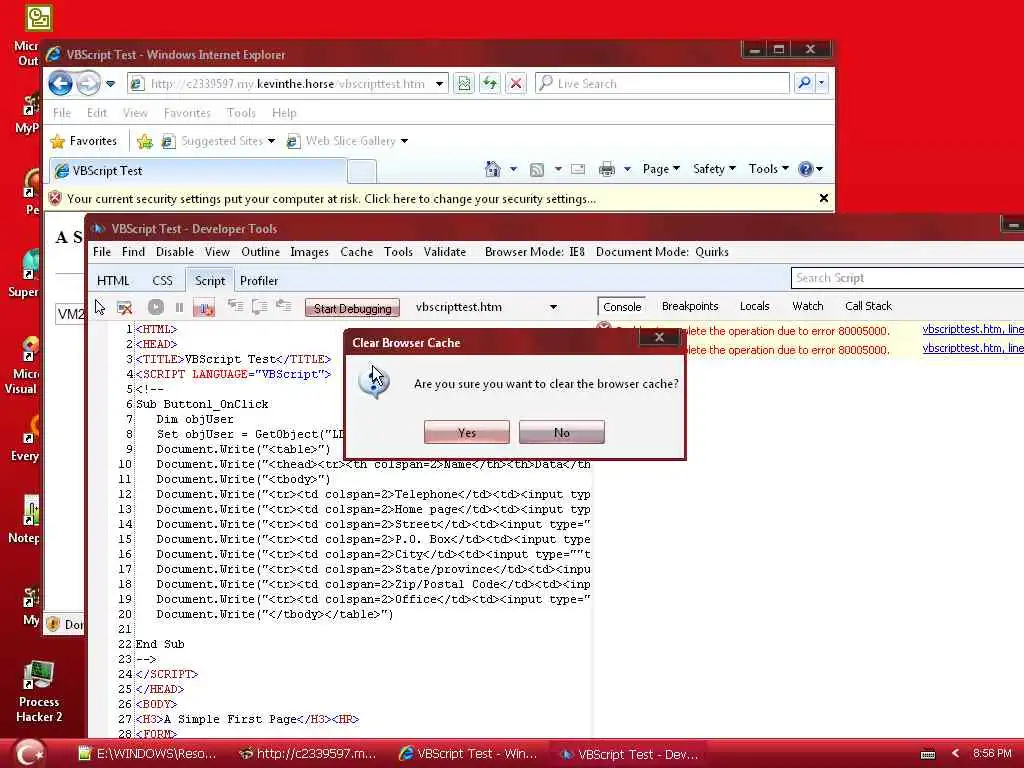Click Yes in Clear Browser Cache dialog
This screenshot has width=1024, height=768.
(x=466, y=432)
